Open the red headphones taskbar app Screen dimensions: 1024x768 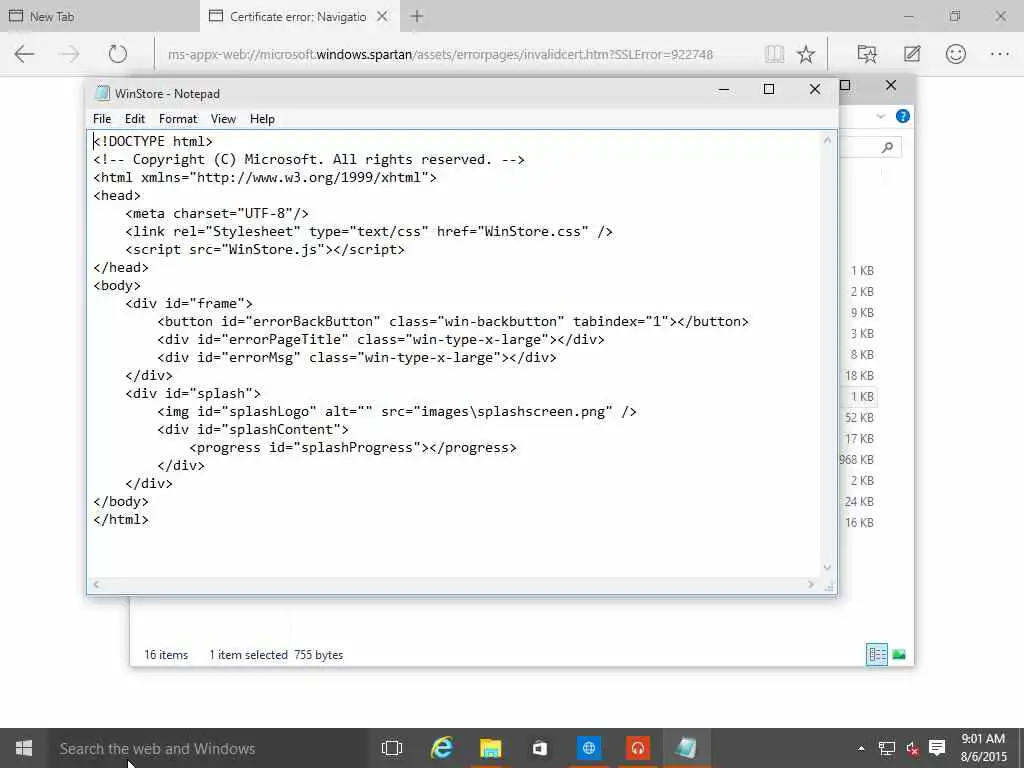[x=637, y=748]
